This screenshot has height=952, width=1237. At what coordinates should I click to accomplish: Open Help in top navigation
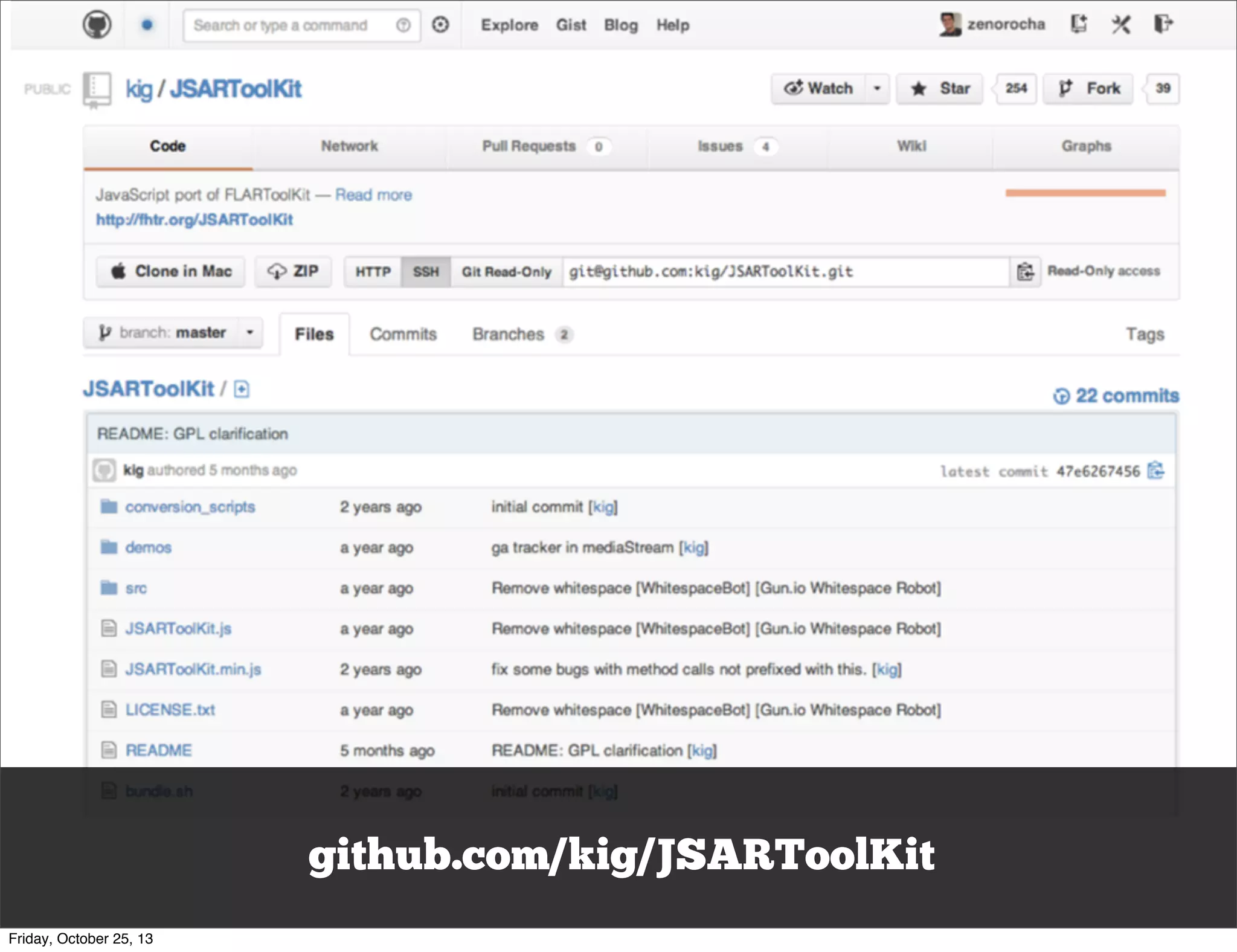673,25
